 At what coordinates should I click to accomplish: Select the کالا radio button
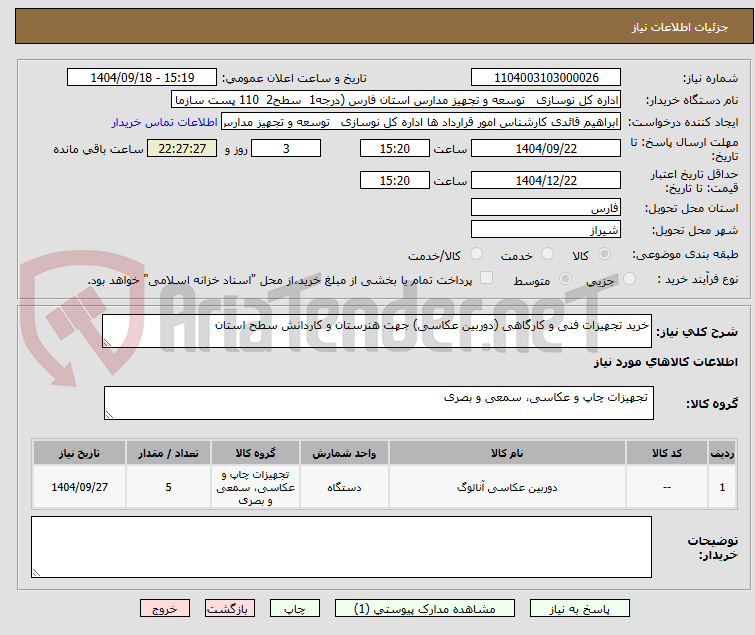point(604,254)
